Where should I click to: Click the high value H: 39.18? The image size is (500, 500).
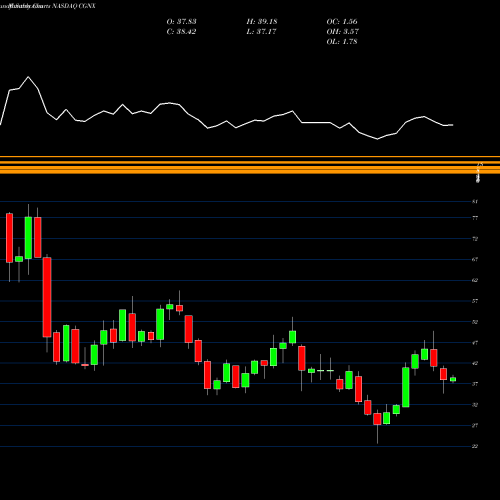(x=262, y=22)
